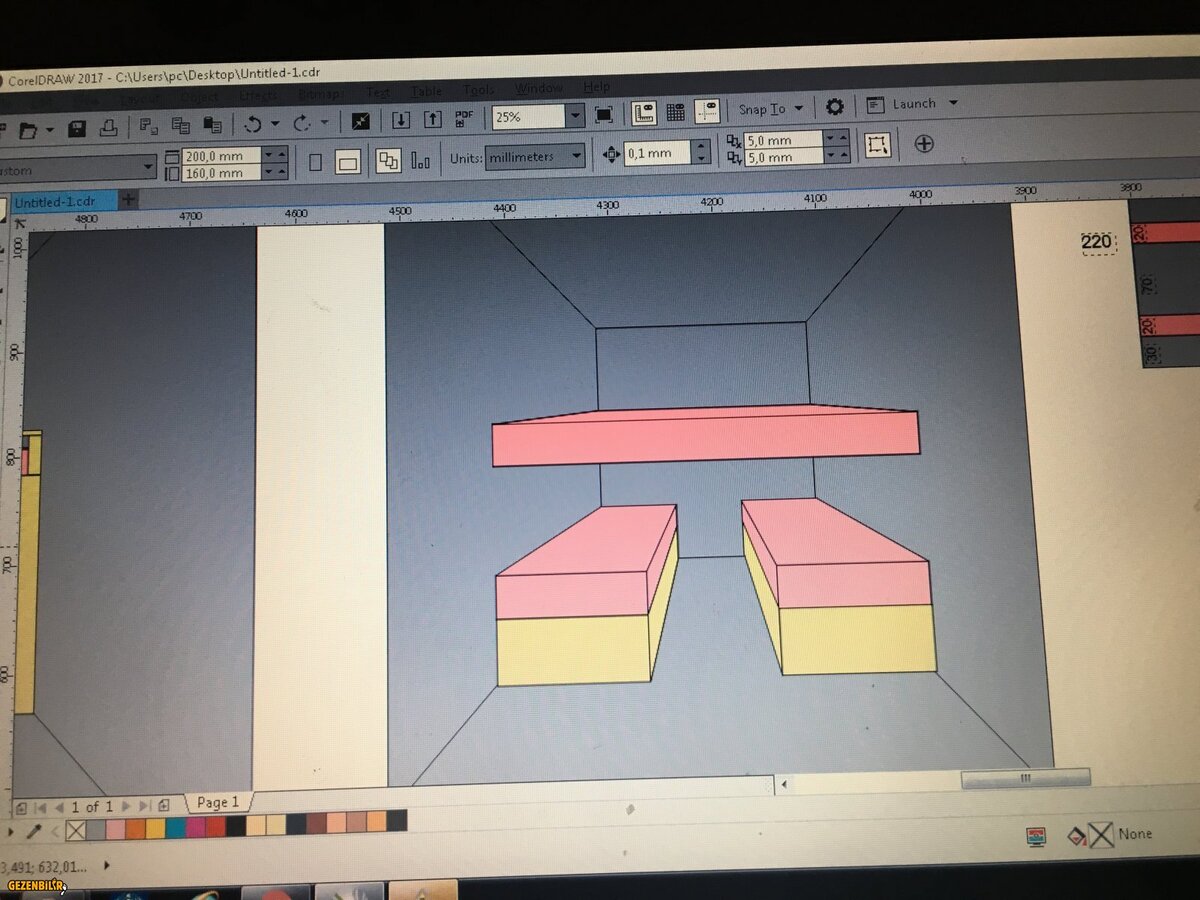This screenshot has height=900, width=1200.
Task: Expand the Units millimeters dropdown
Action: (x=576, y=156)
